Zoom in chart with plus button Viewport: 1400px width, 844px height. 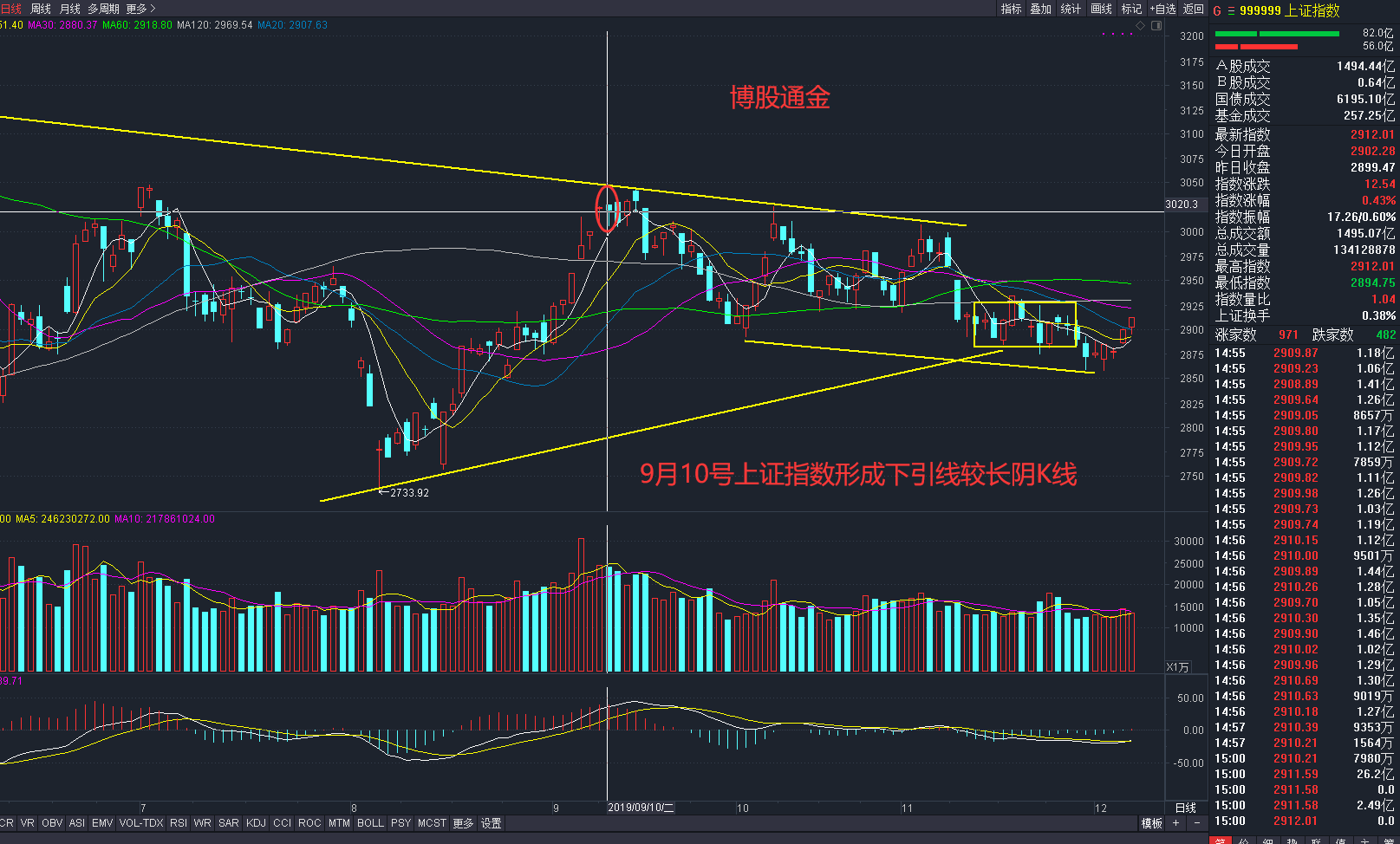(x=1176, y=823)
